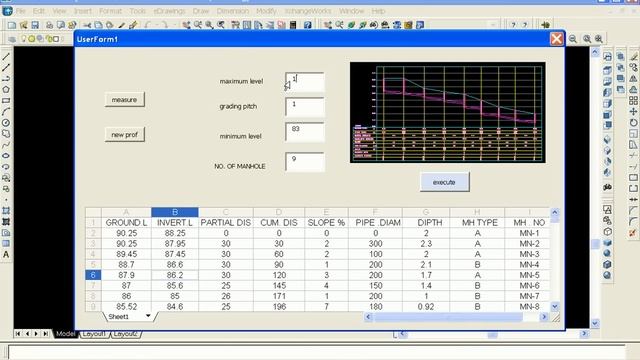Click the profile preview image
The image size is (640, 360).
447,113
